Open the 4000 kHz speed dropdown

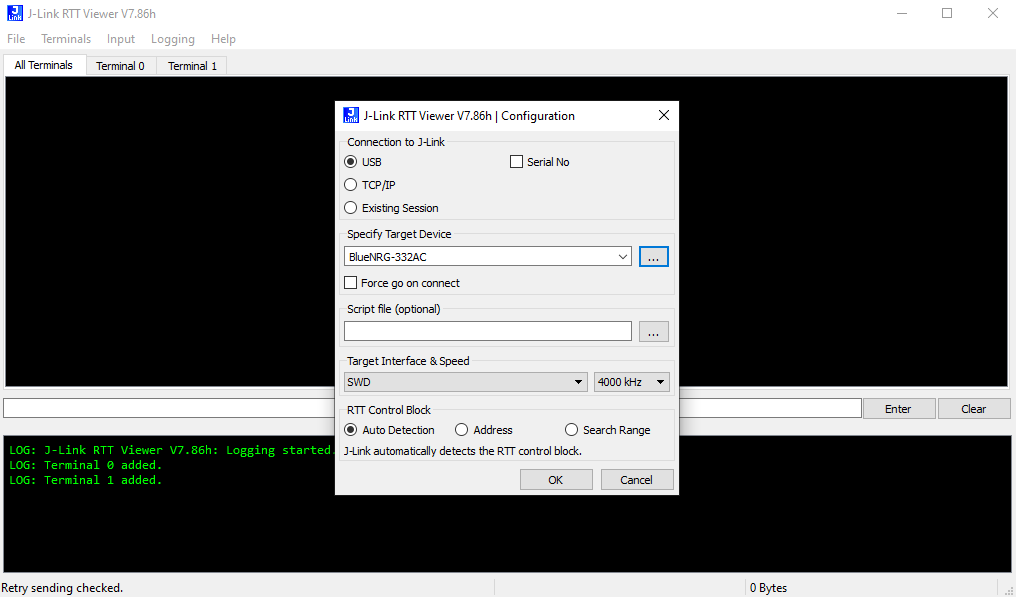coord(632,382)
